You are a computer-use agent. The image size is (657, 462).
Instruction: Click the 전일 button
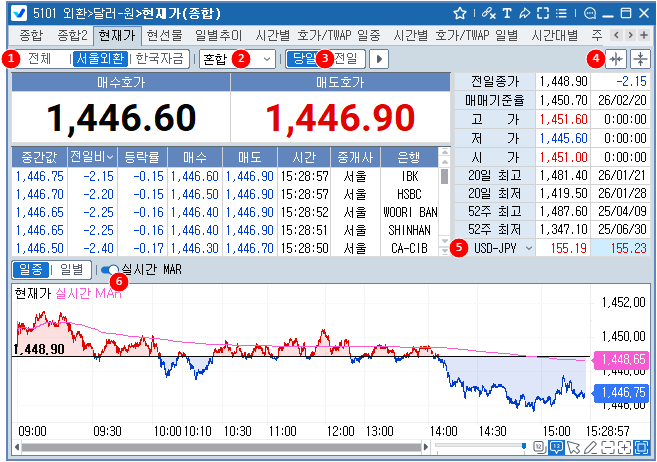click(x=346, y=59)
